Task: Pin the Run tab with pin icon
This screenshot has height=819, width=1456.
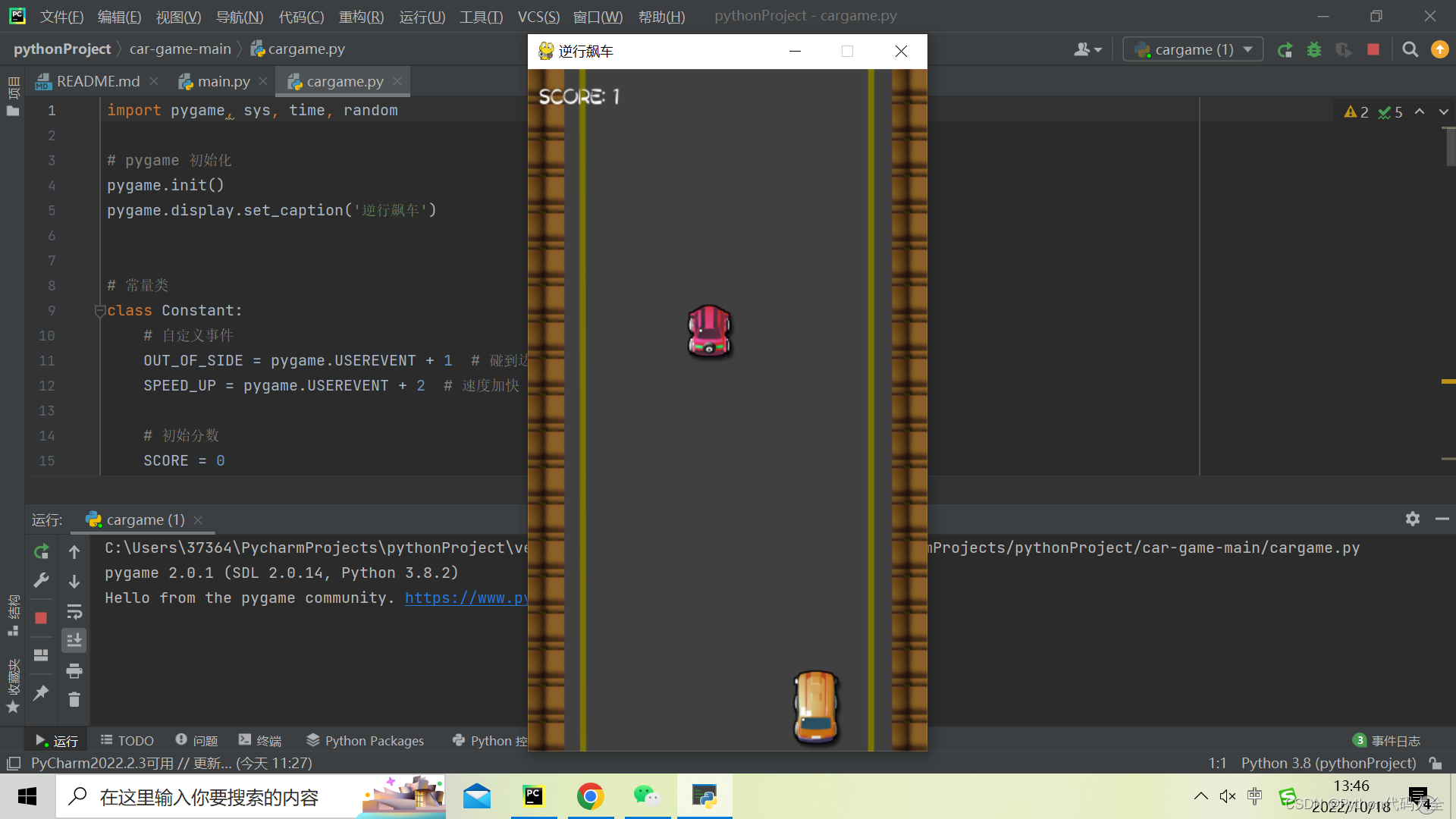Action: coord(41,692)
